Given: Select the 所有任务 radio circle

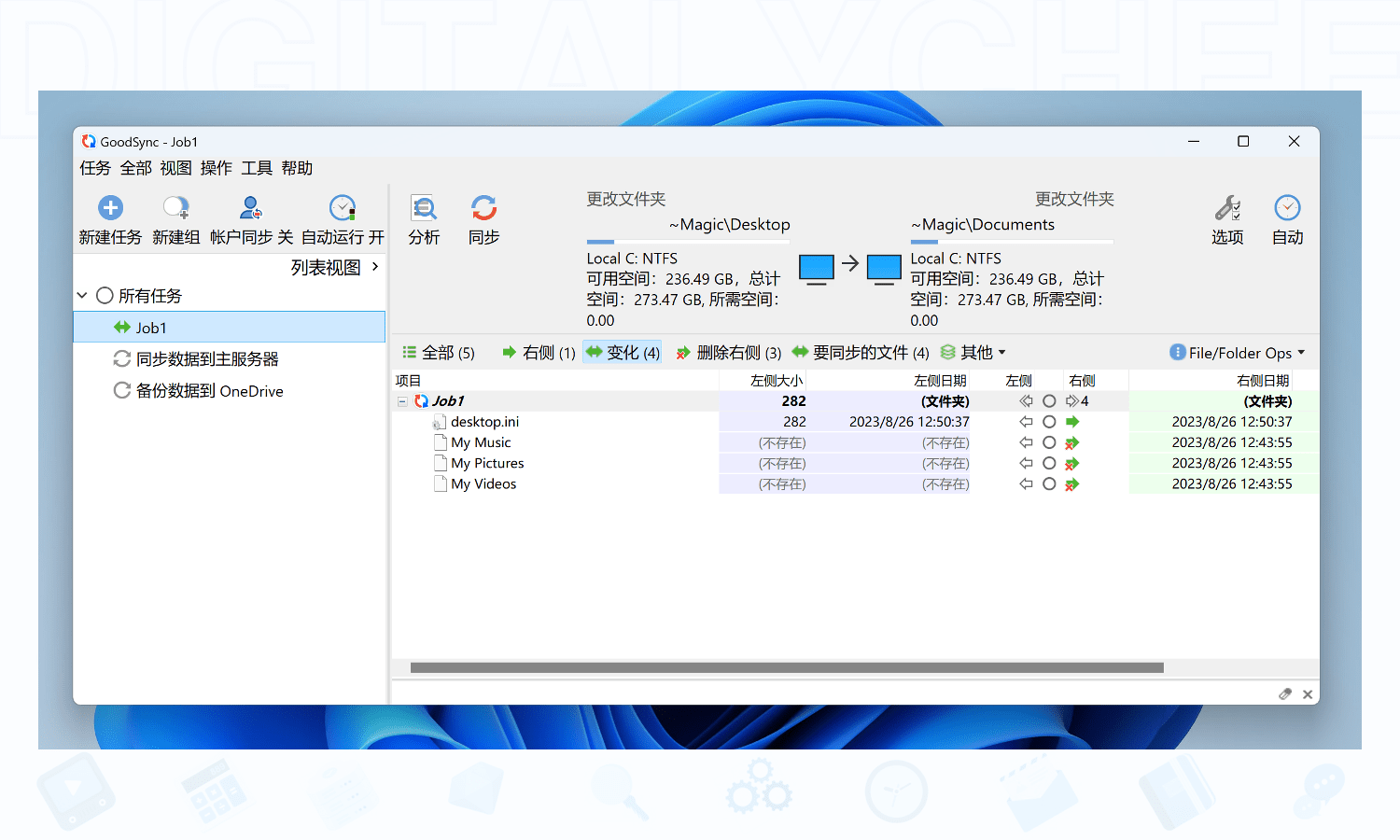Looking at the screenshot, I should pos(105,296).
